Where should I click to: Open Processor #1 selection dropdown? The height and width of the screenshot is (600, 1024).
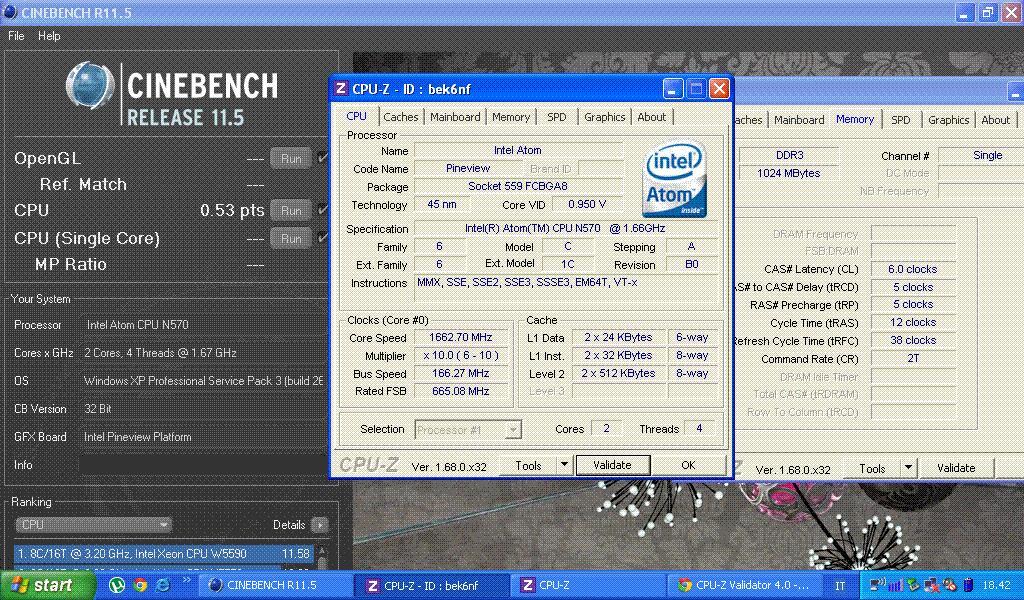click(x=468, y=430)
